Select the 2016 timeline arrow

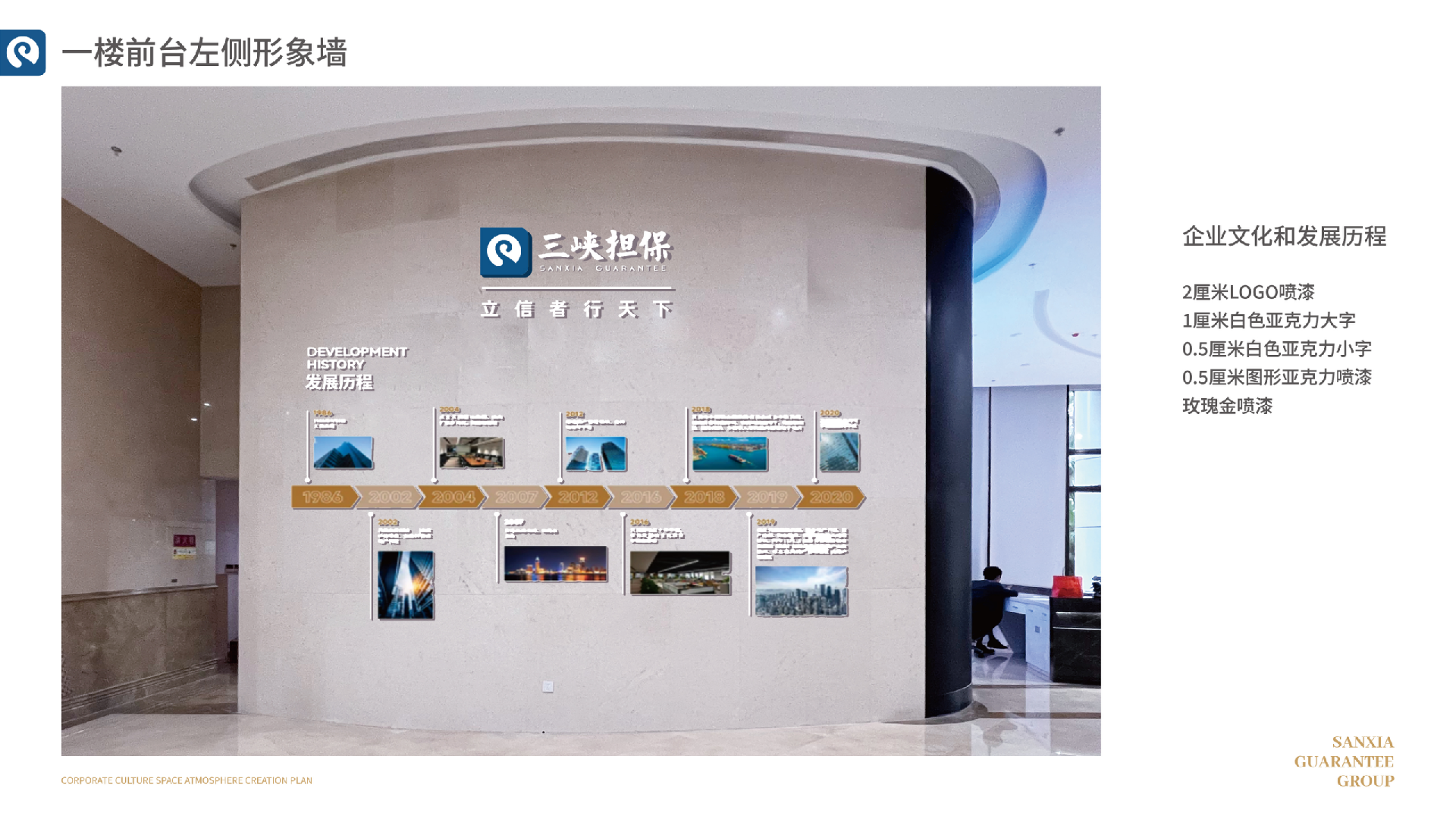tap(641, 497)
